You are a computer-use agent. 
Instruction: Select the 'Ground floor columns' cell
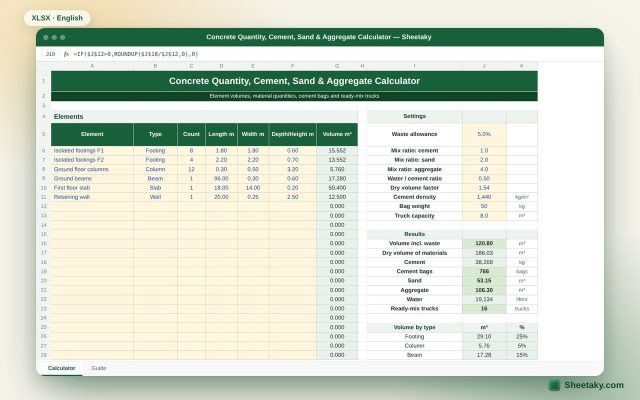pyautogui.click(x=92, y=169)
